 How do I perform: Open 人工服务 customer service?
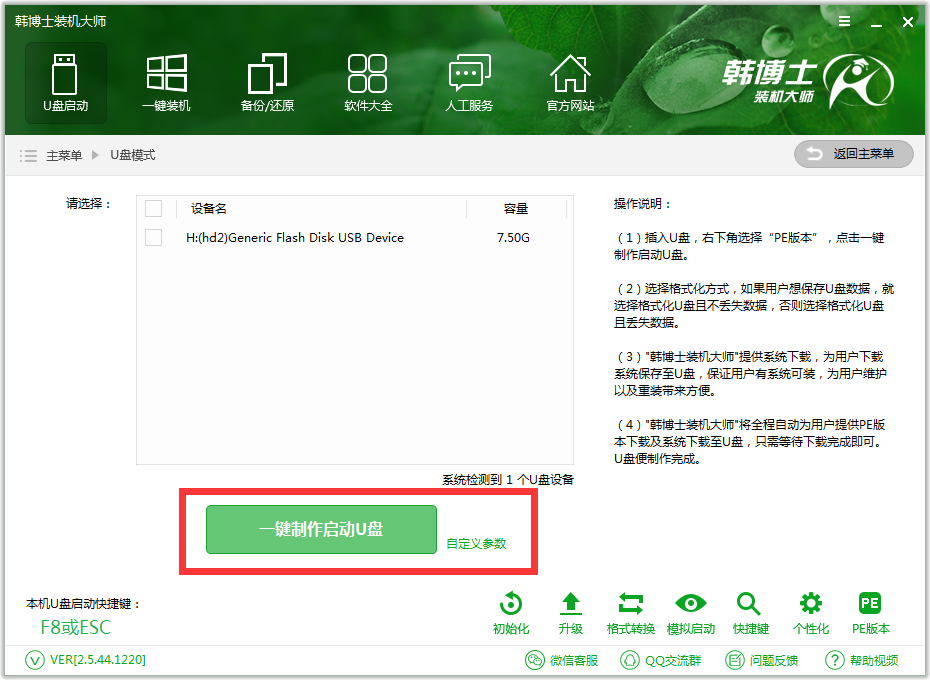tap(469, 82)
